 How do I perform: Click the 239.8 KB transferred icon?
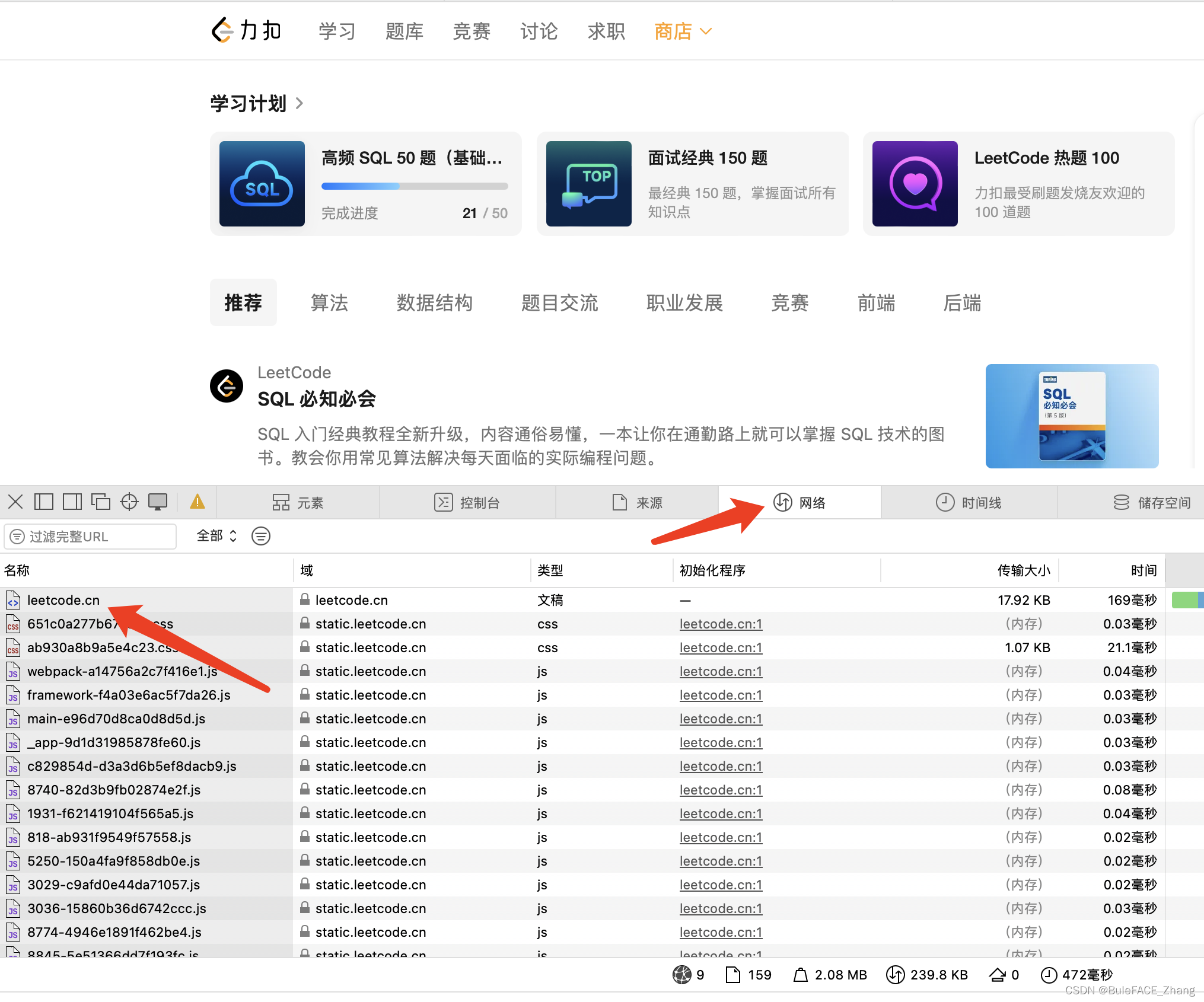click(895, 974)
